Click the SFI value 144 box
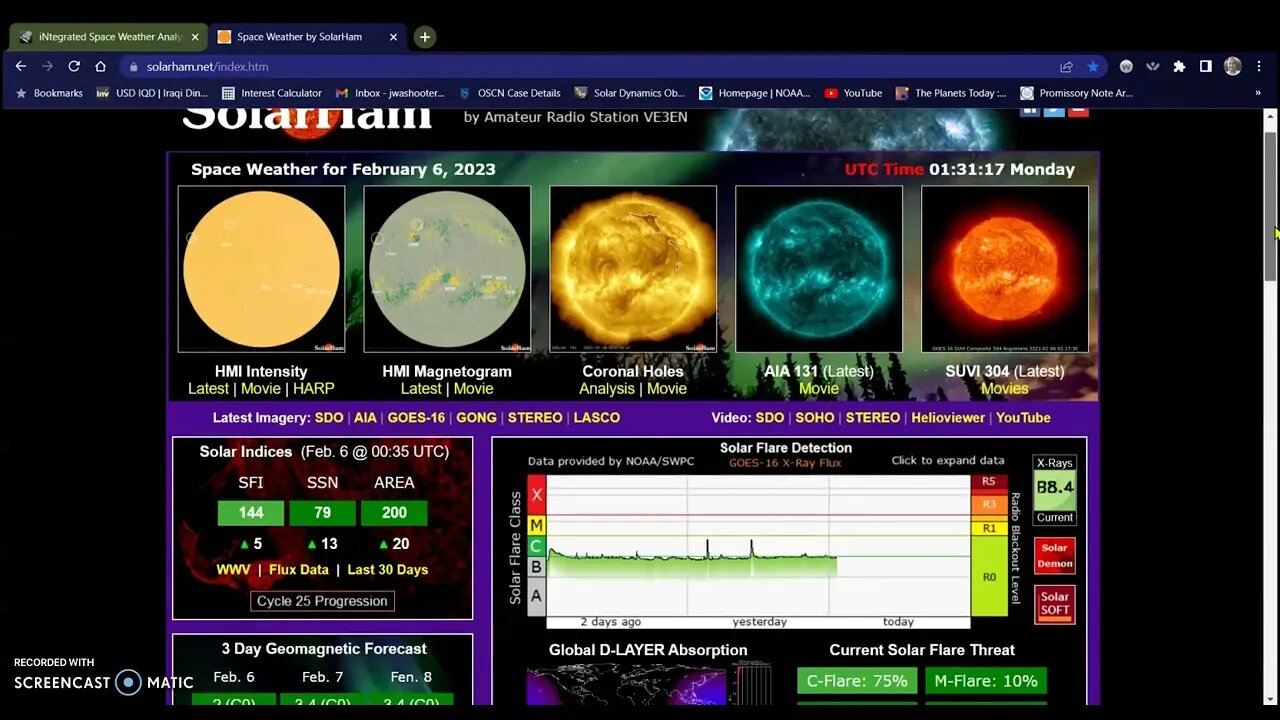 click(x=251, y=513)
